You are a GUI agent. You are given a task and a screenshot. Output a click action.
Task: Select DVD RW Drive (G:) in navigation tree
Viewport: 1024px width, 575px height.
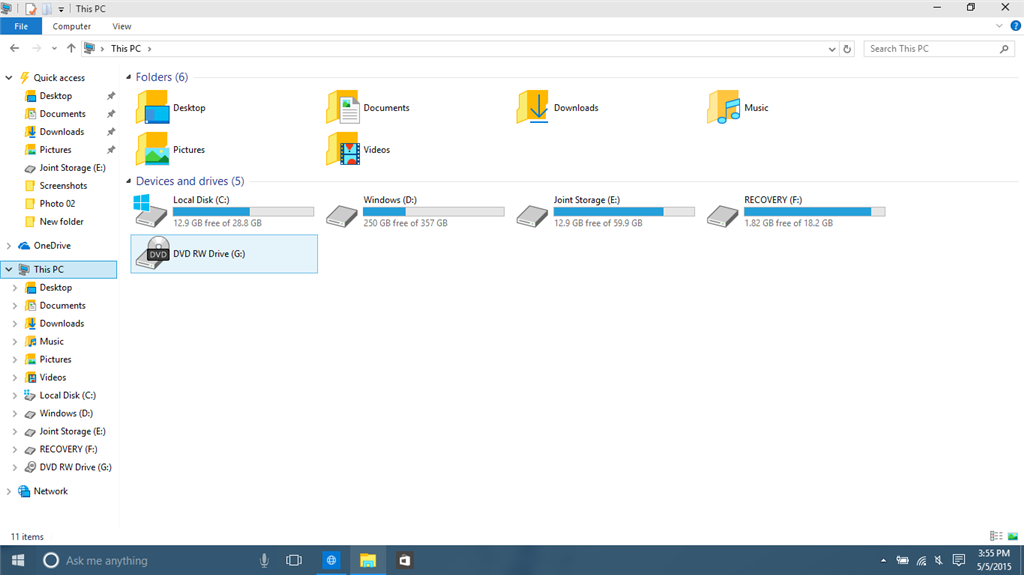tap(75, 467)
